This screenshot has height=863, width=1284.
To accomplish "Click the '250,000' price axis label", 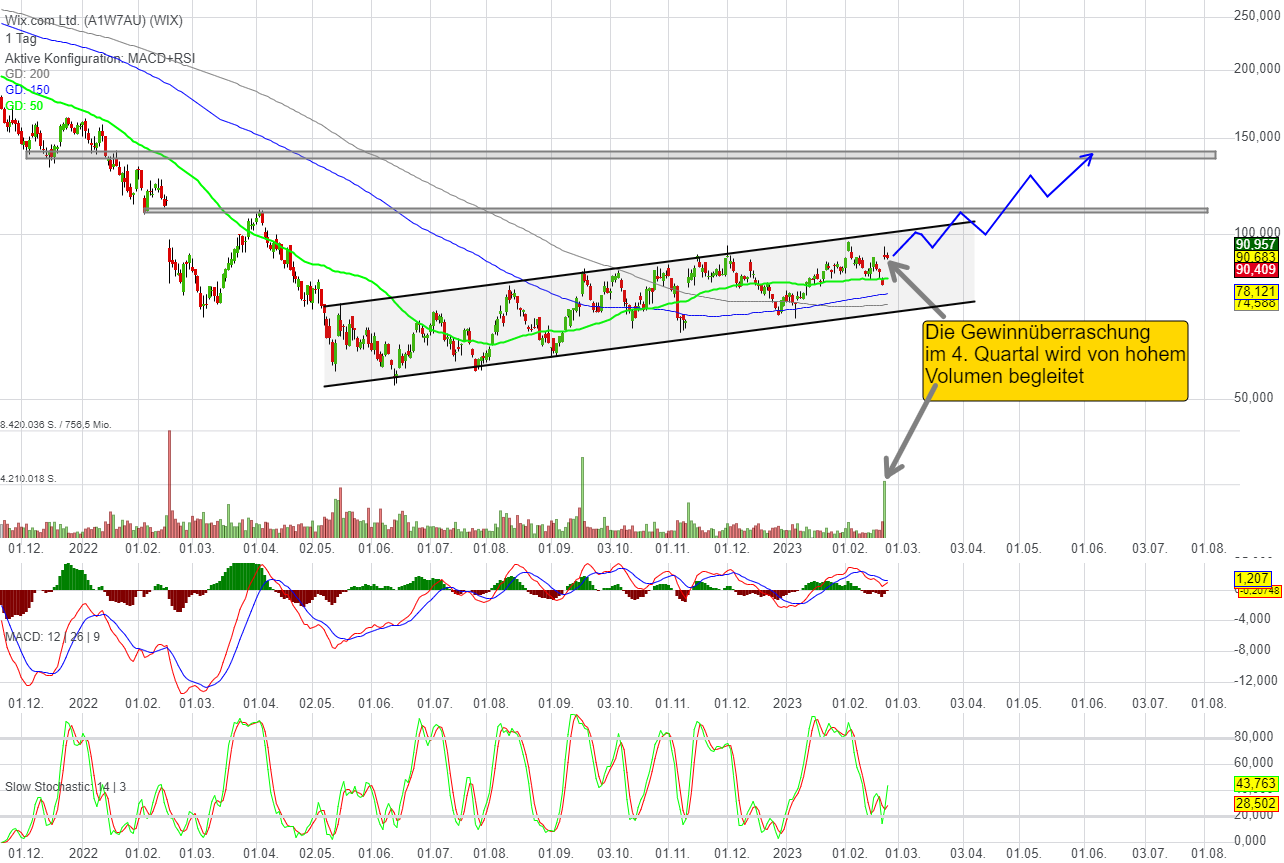I will click(1259, 16).
